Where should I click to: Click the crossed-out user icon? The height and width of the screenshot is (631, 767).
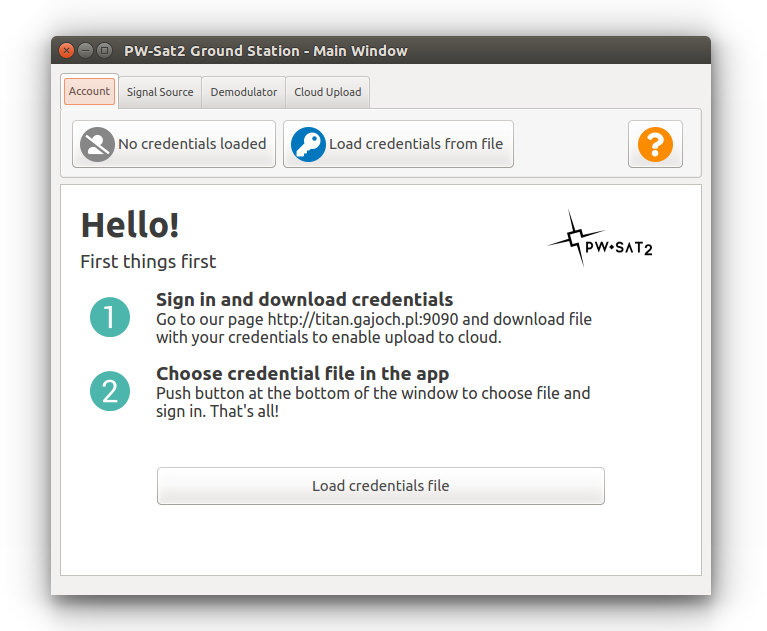point(97,144)
